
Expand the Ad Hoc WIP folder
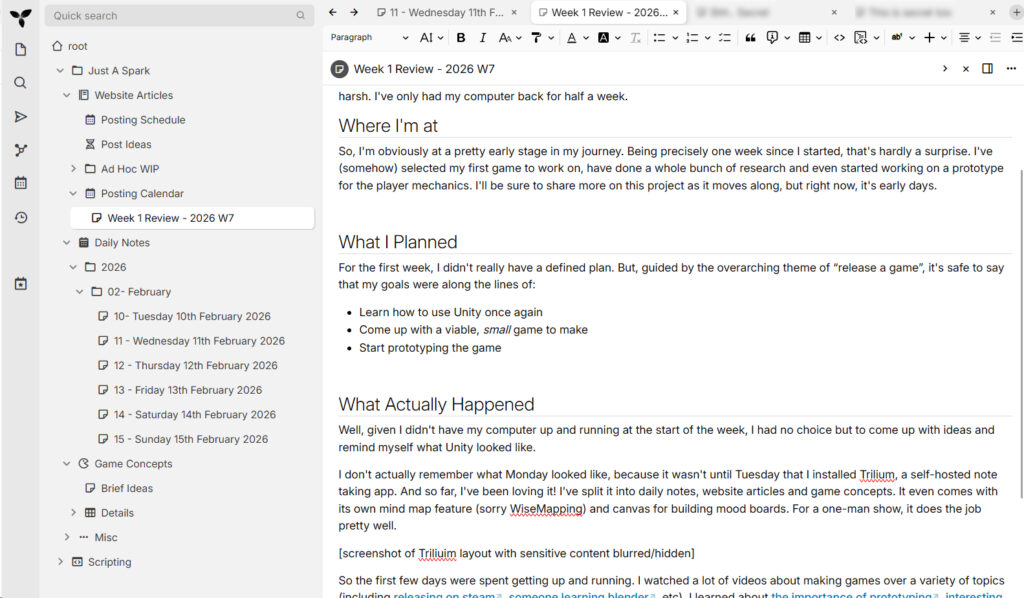point(73,169)
